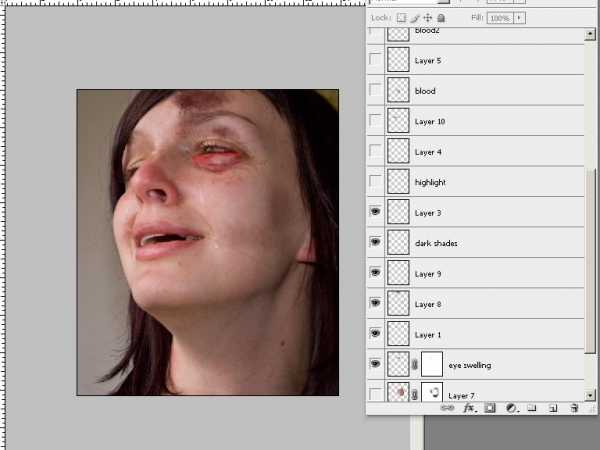The image size is (600, 450).
Task: Select Layer 9 thumbnail
Action: pyautogui.click(x=398, y=272)
